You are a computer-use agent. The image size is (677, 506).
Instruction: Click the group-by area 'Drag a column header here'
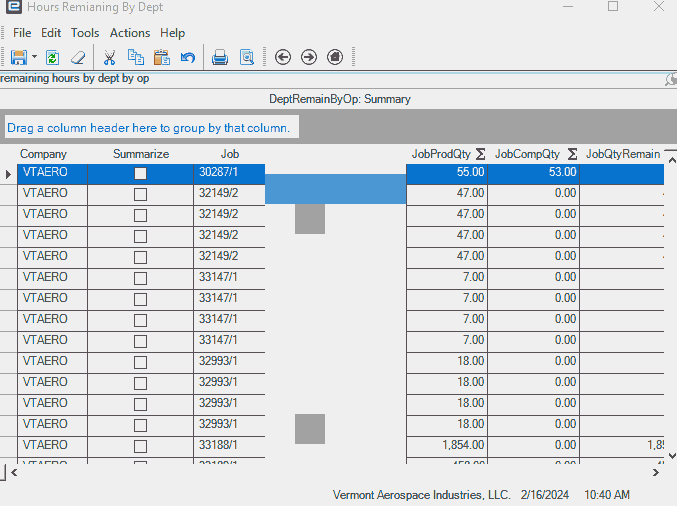coord(152,127)
